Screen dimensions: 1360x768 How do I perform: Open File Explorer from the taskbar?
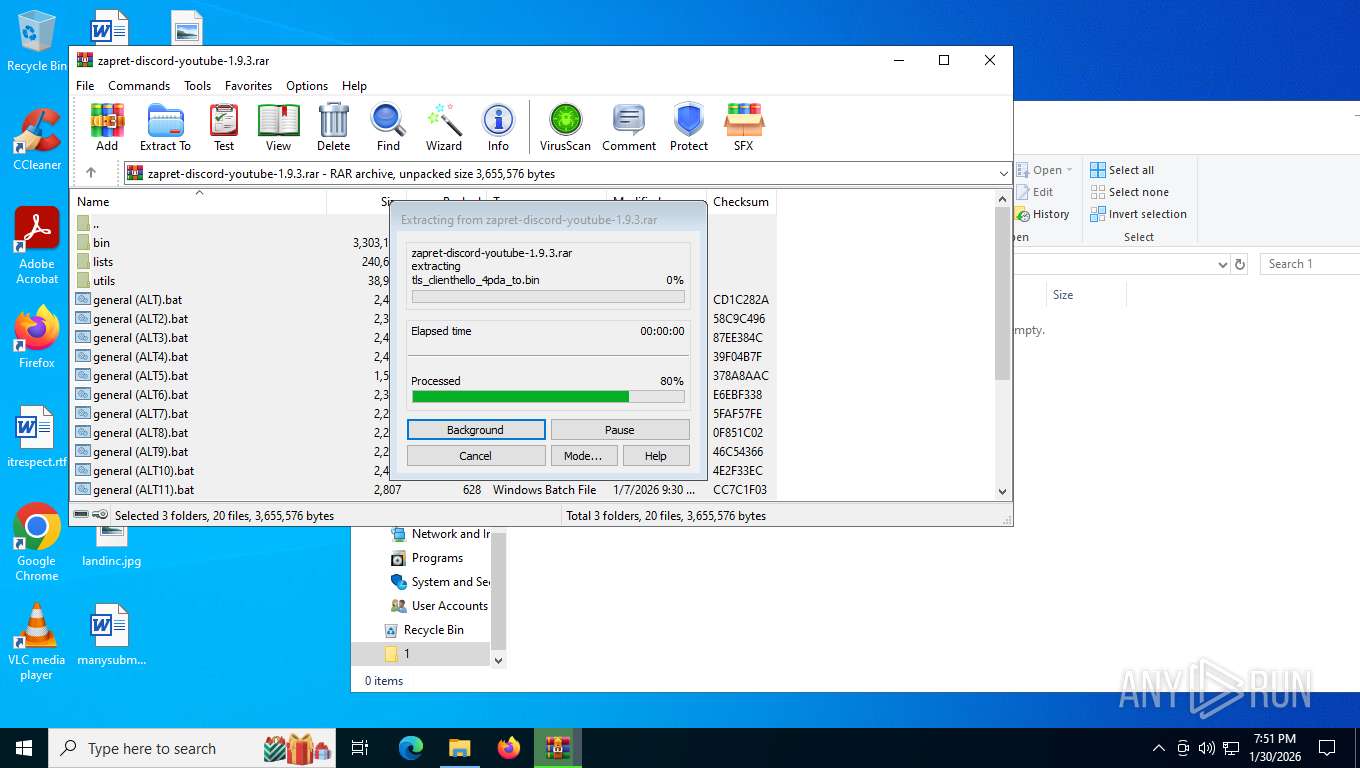[459, 747]
